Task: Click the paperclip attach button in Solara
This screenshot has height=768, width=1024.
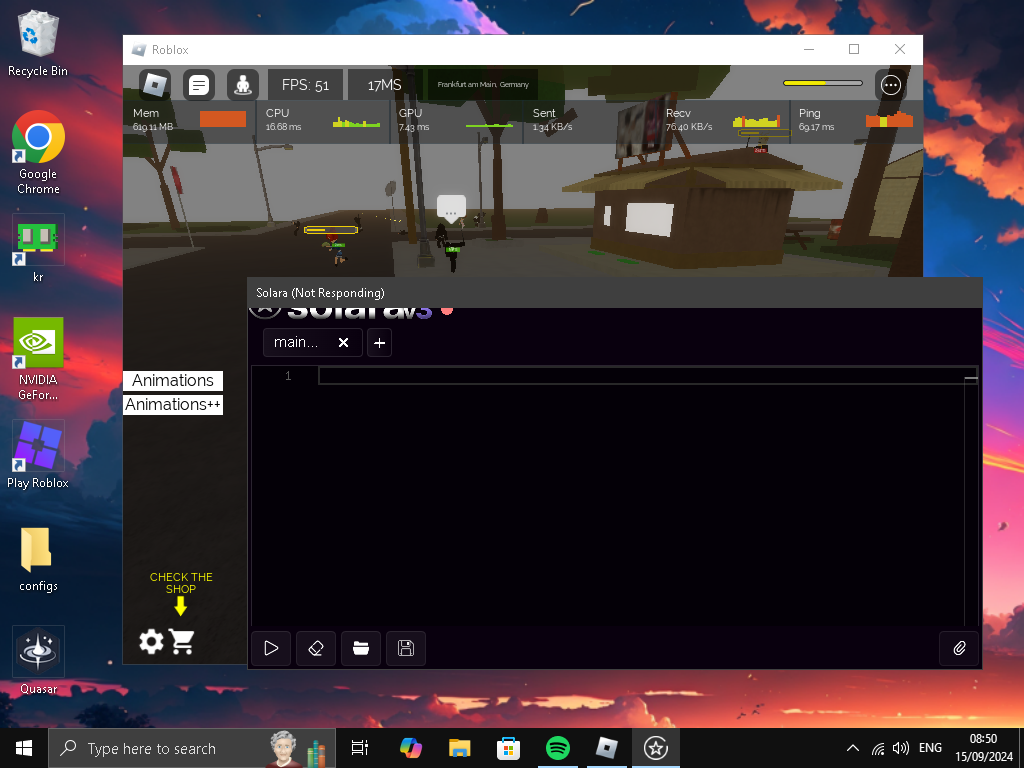Action: [959, 648]
